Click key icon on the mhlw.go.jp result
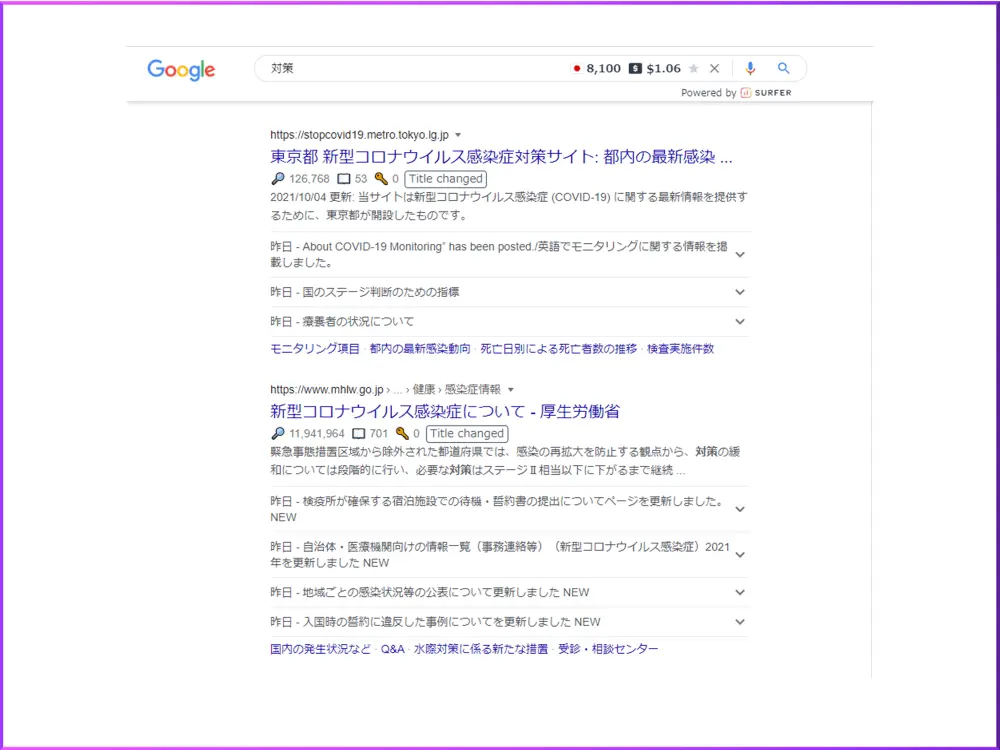1000x750 pixels. coord(402,434)
